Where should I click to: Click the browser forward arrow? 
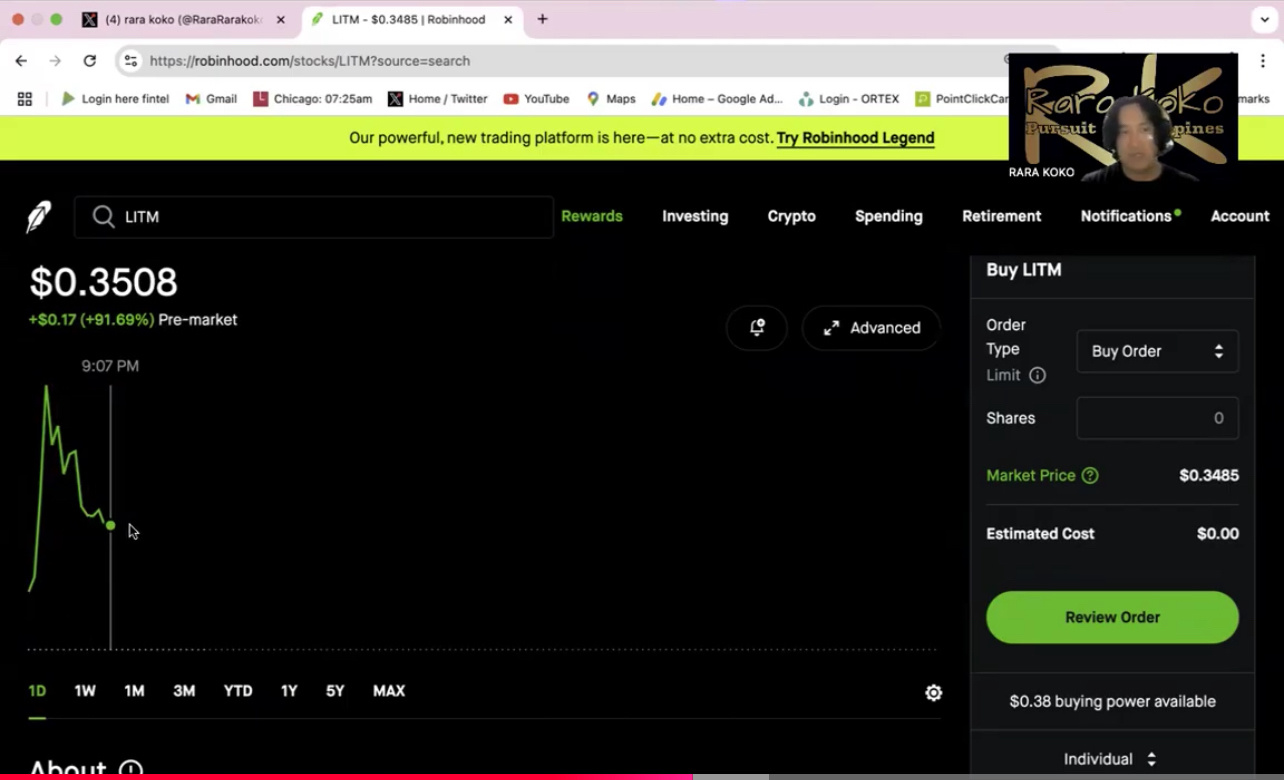[x=55, y=61]
